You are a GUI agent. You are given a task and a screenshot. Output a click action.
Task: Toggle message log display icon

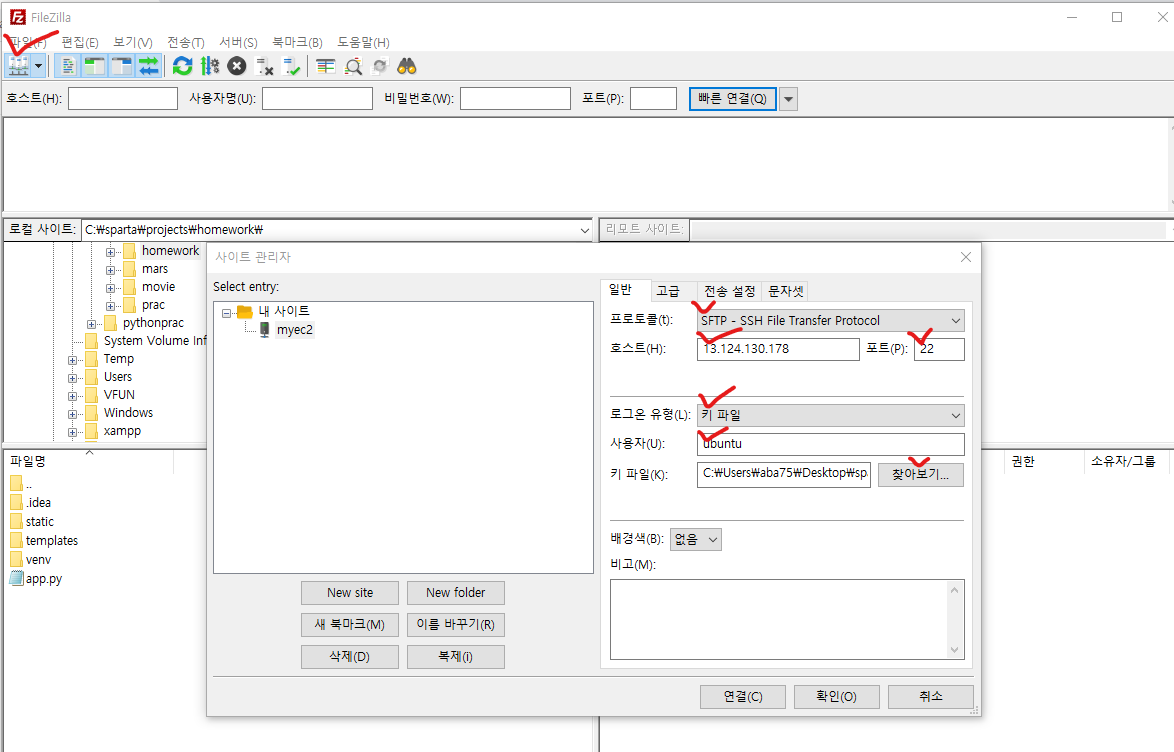pos(67,66)
